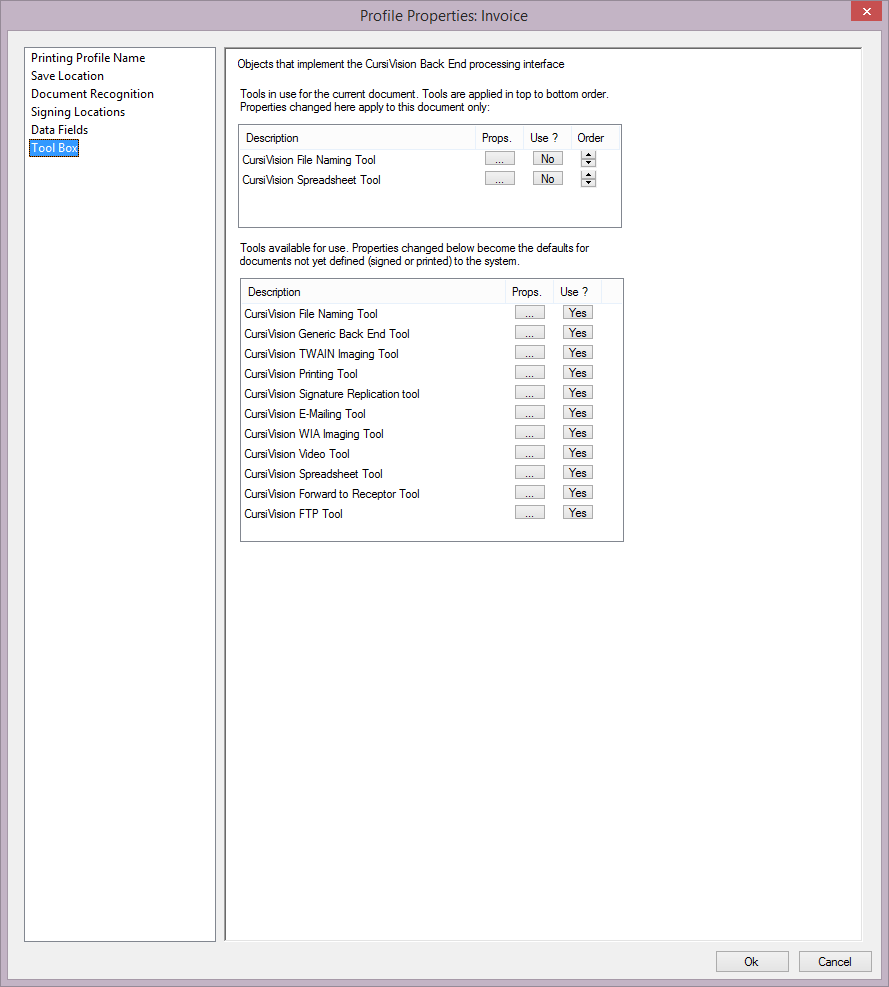Toggle Yes button for WIA Imaging Tool
The width and height of the screenshot is (889, 987).
click(577, 433)
